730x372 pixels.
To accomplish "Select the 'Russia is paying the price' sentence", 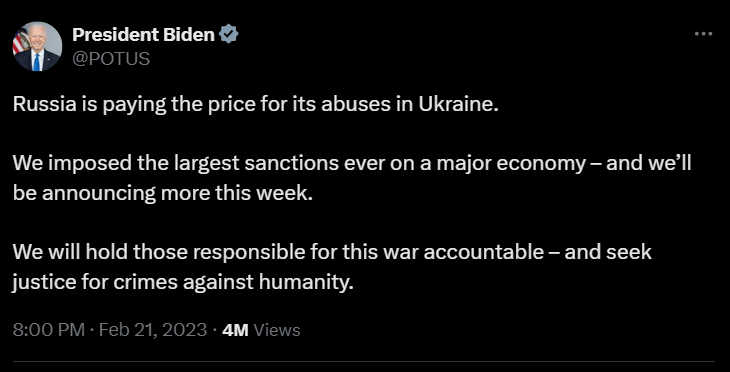I will click(x=256, y=105).
